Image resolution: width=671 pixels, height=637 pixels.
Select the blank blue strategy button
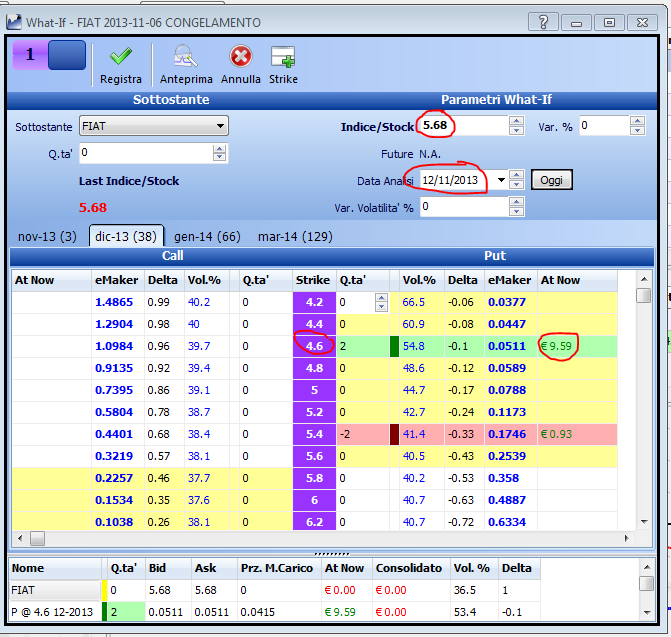pyautogui.click(x=67, y=55)
